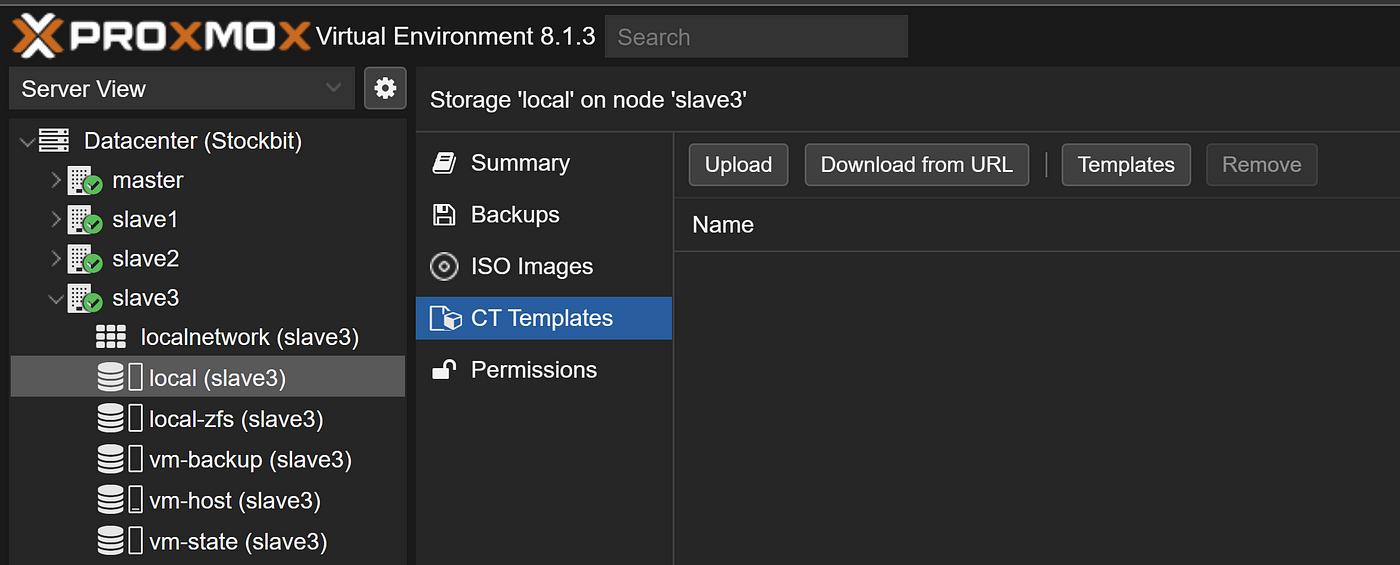Screen dimensions: 1400x565
Task: Select the master node icon
Action: pos(85,181)
